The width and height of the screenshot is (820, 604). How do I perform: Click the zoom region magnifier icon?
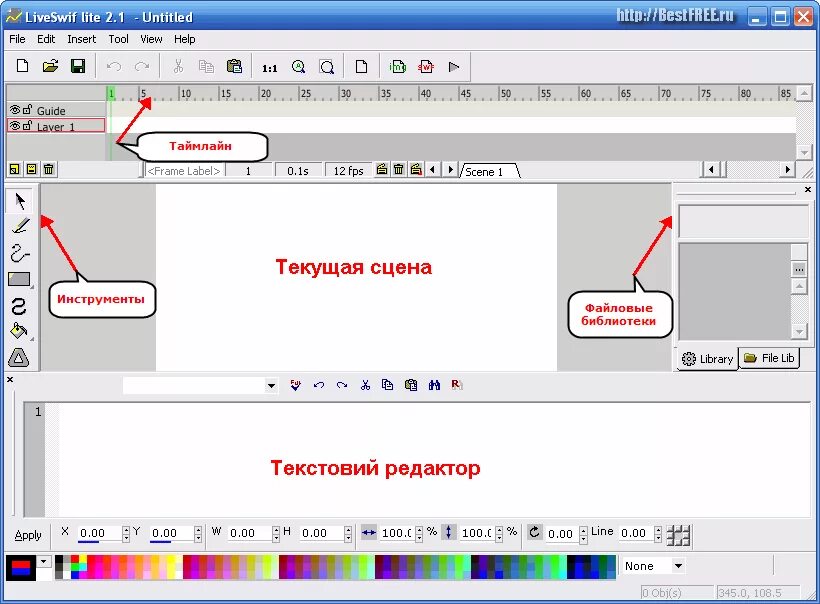(x=327, y=67)
